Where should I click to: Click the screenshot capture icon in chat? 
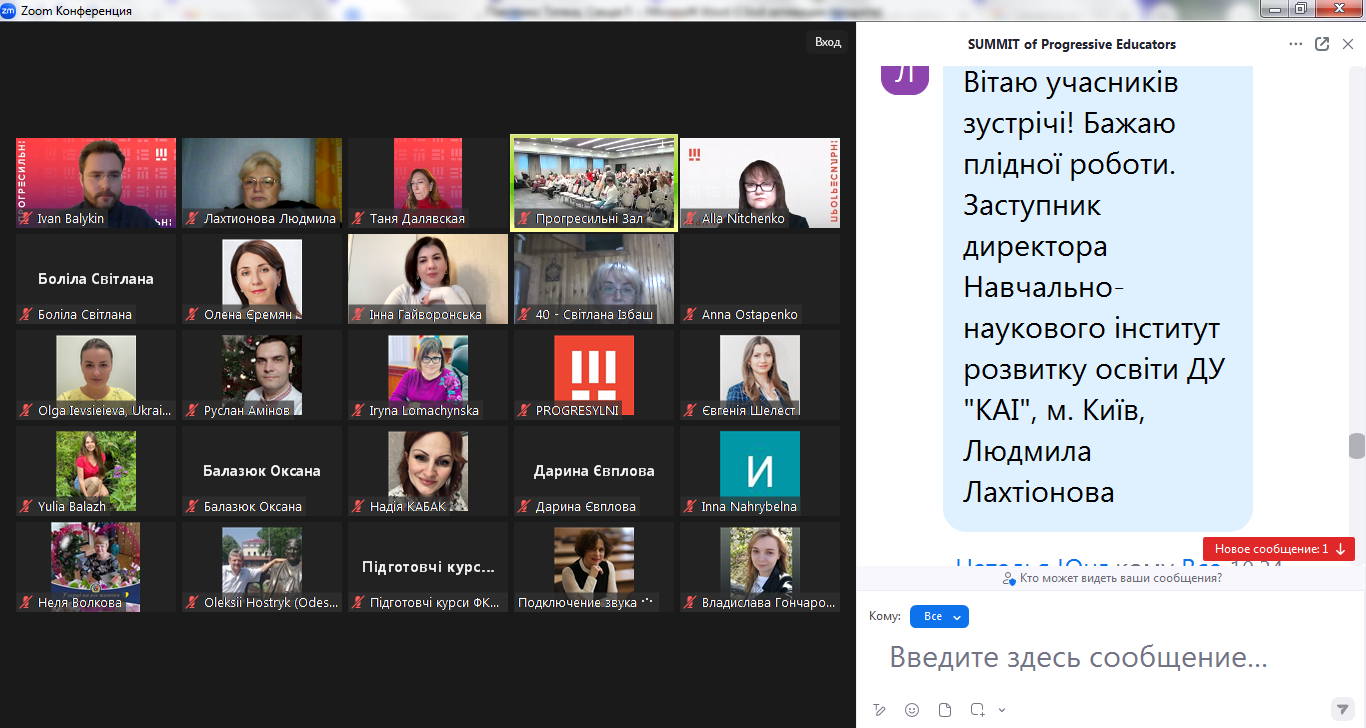pos(977,710)
